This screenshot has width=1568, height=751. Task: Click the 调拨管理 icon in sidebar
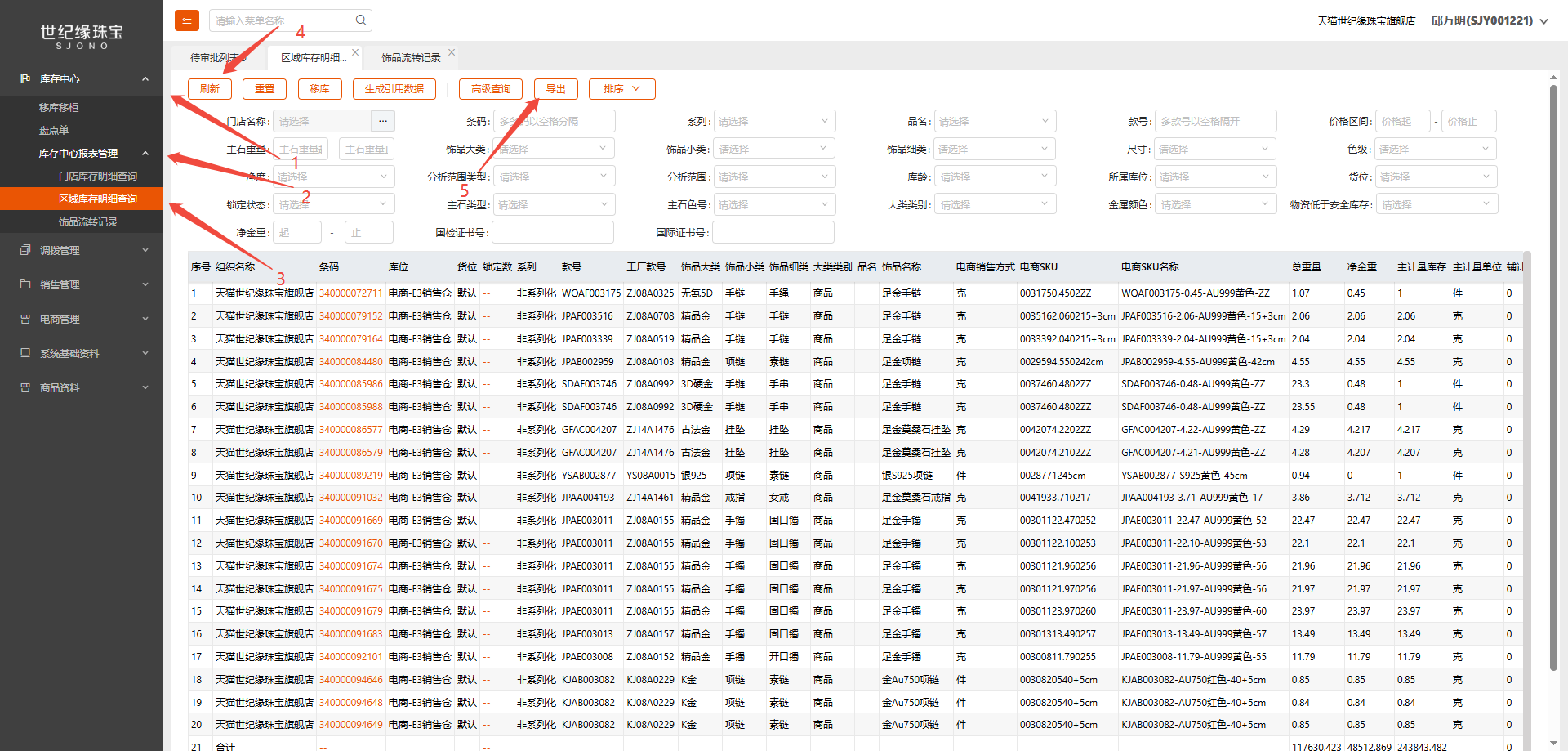[25, 250]
